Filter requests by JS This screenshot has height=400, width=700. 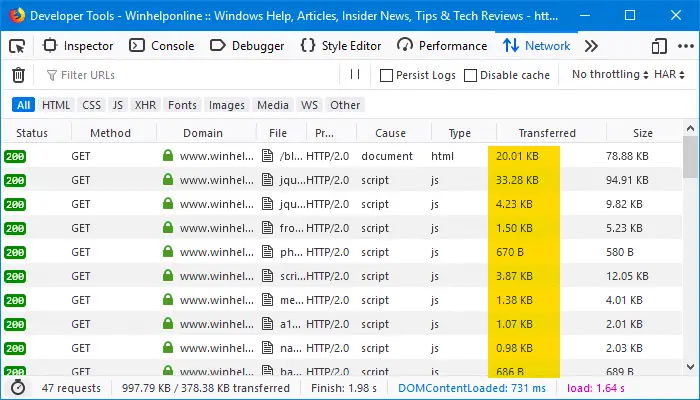[x=117, y=105]
